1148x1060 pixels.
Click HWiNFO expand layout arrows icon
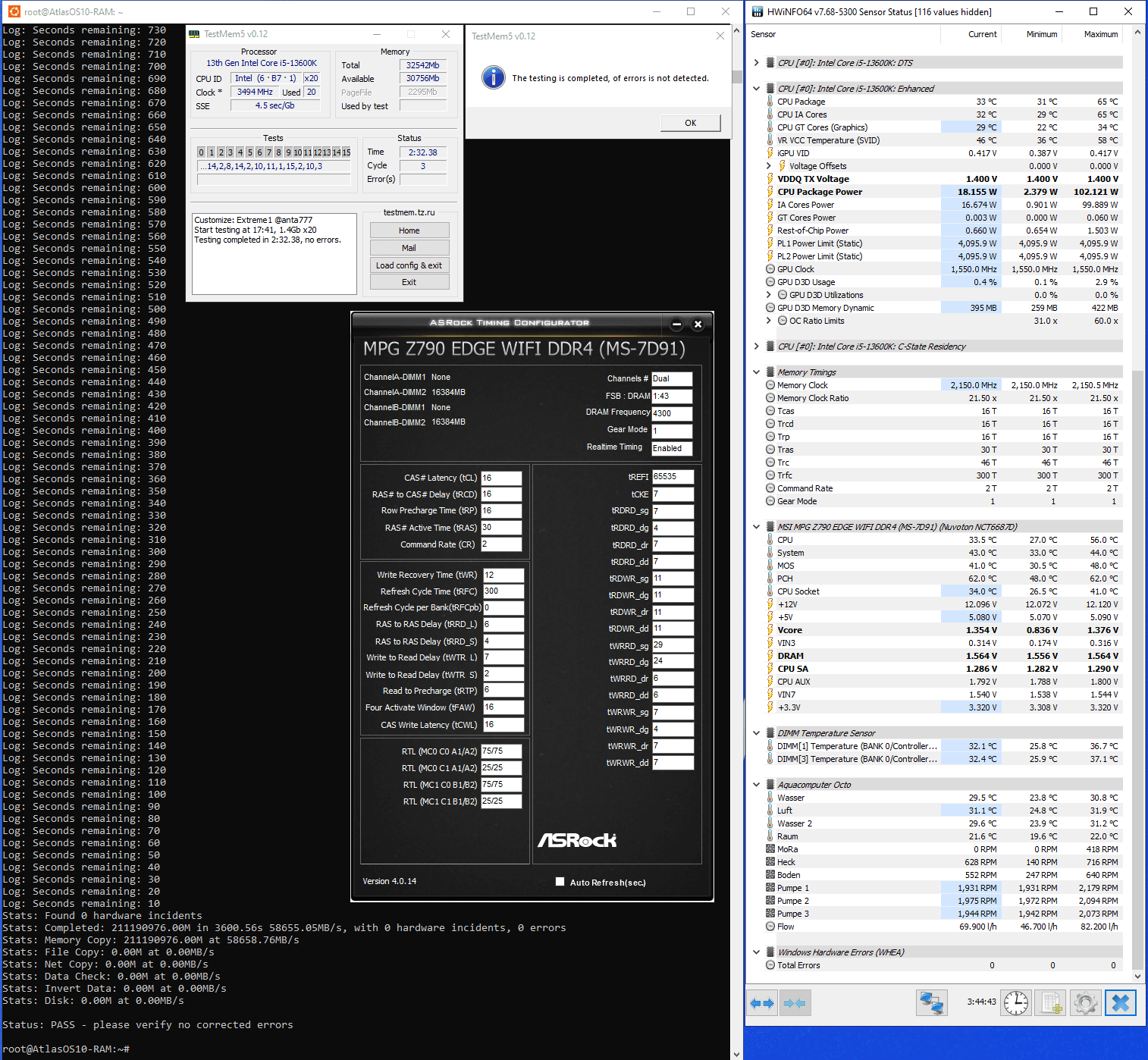point(762,1003)
